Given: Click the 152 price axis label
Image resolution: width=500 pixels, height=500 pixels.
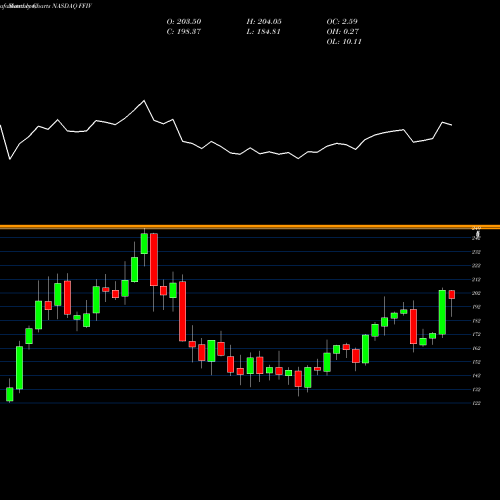Looking at the screenshot, I should [x=476, y=362].
